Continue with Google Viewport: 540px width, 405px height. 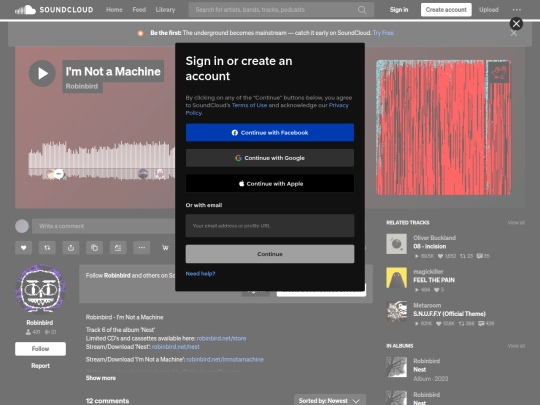coord(270,158)
